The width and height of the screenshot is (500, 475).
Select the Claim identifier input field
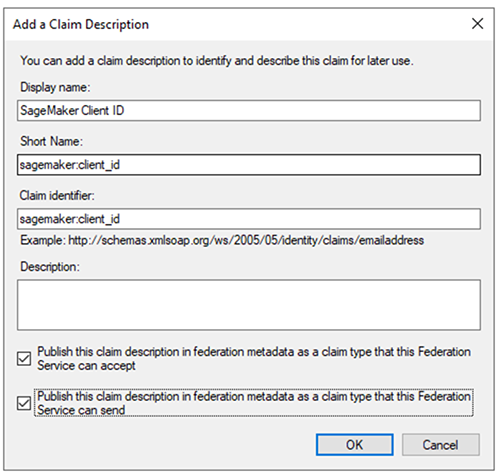click(x=249, y=219)
